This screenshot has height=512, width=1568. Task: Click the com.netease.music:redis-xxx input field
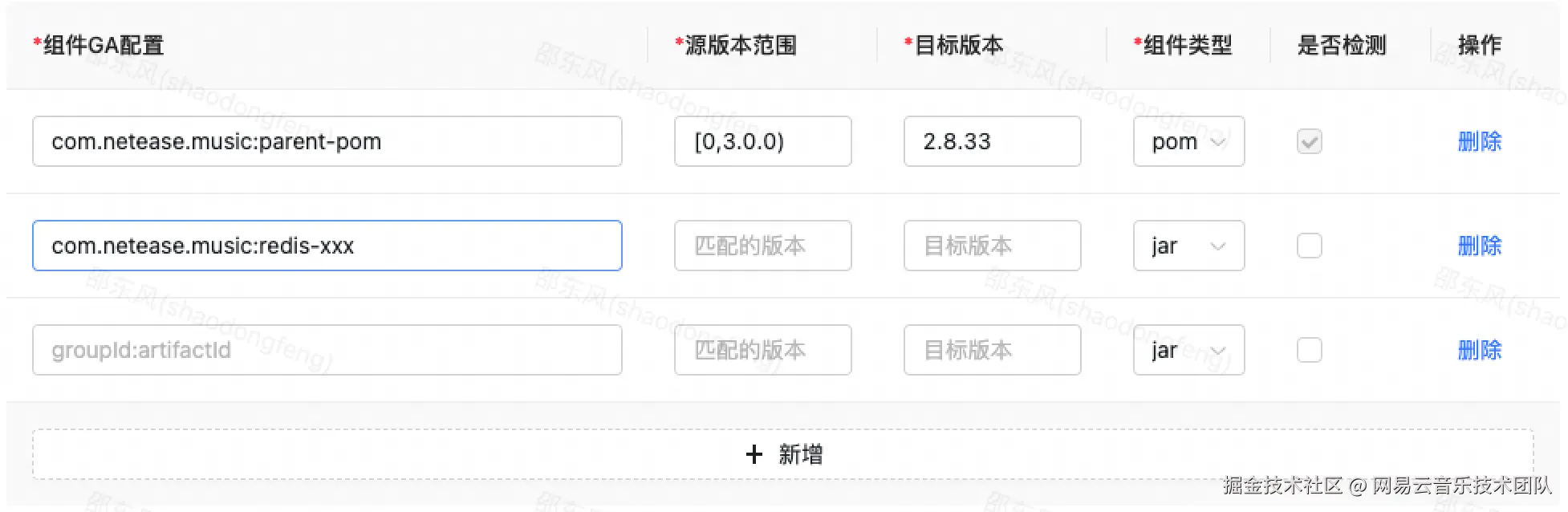[327, 246]
